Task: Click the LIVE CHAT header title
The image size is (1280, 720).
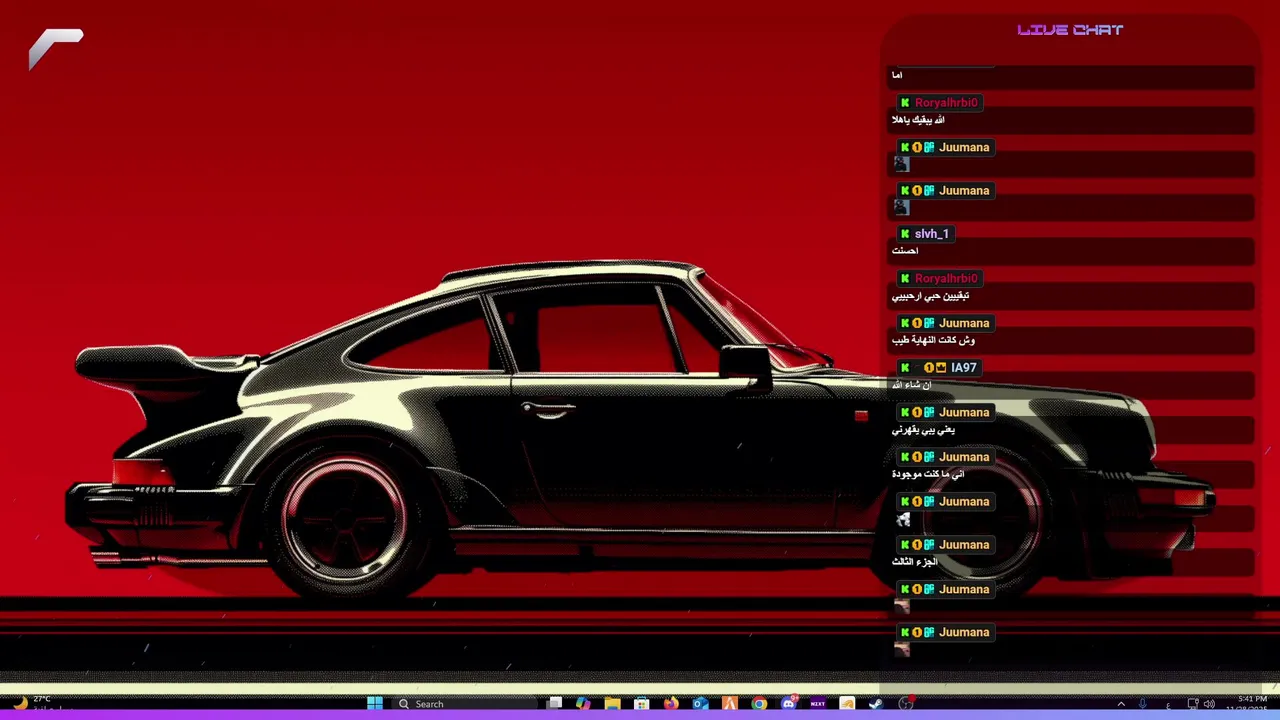Action: click(1070, 30)
